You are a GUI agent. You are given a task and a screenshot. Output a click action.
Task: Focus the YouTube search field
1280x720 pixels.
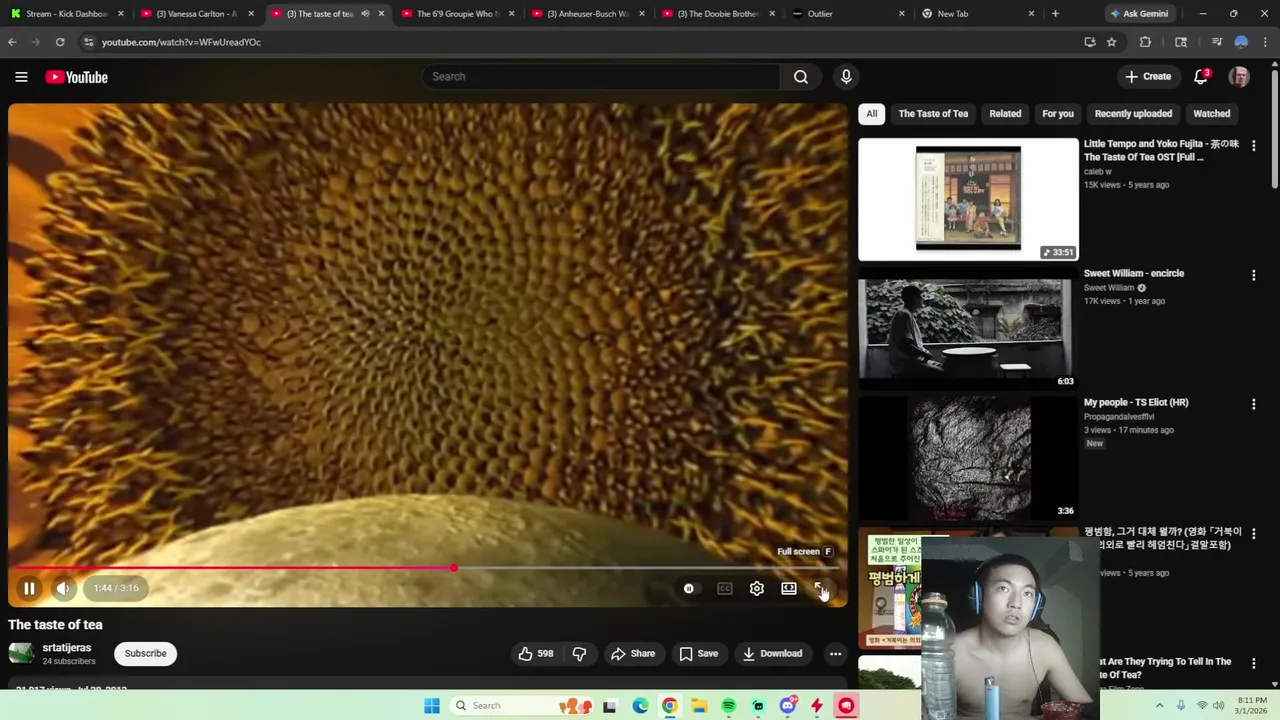point(600,77)
